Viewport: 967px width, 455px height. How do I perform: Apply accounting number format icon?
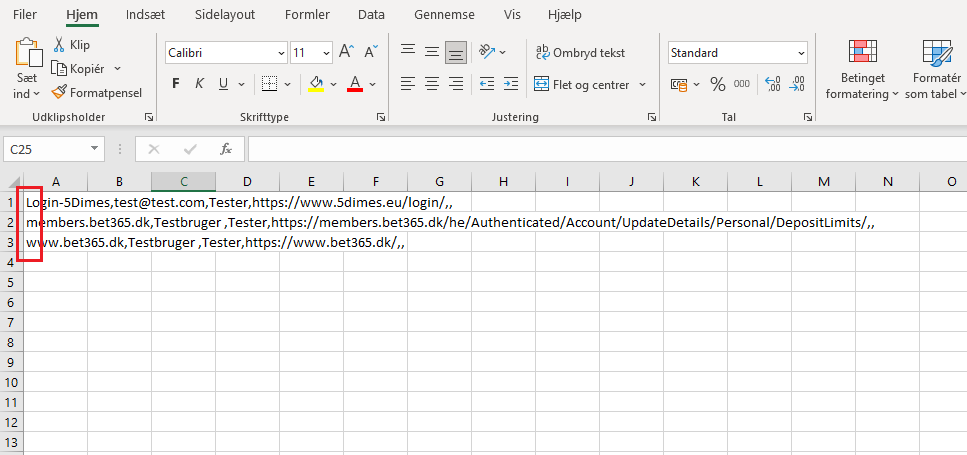click(679, 84)
